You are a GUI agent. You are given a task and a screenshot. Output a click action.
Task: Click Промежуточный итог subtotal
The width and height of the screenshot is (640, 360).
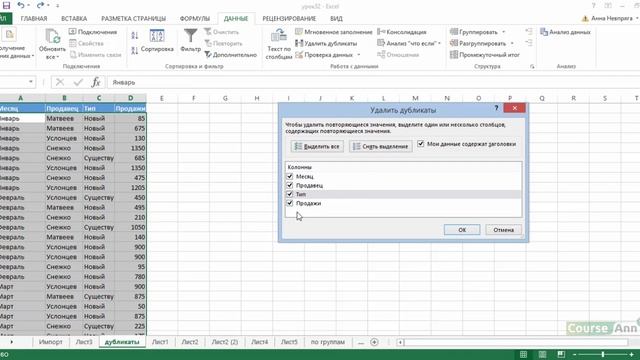click(485, 55)
